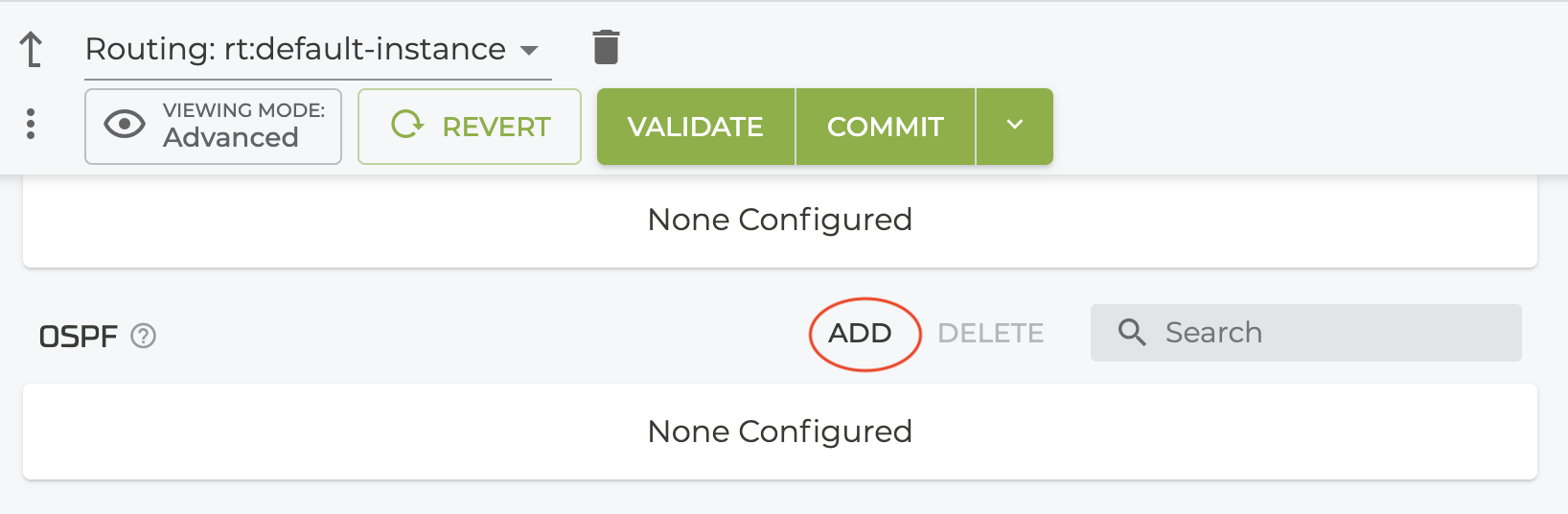Click the trash icon beside the routing instance
The height and width of the screenshot is (514, 1568).
tap(606, 47)
